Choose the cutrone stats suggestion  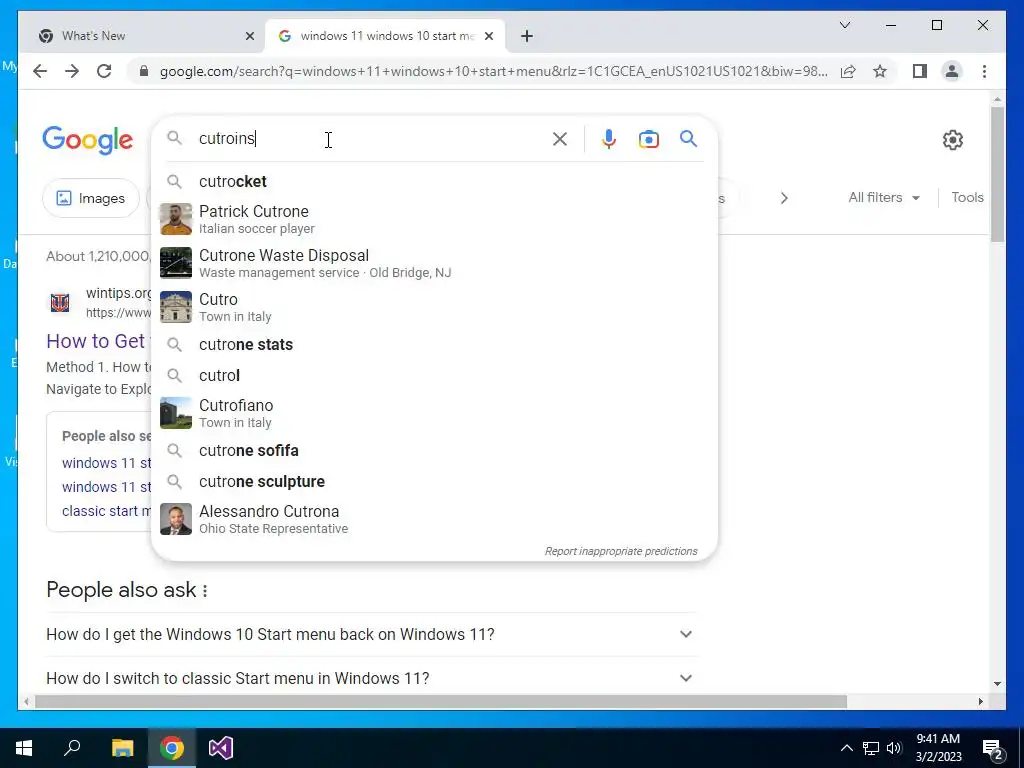click(x=434, y=345)
